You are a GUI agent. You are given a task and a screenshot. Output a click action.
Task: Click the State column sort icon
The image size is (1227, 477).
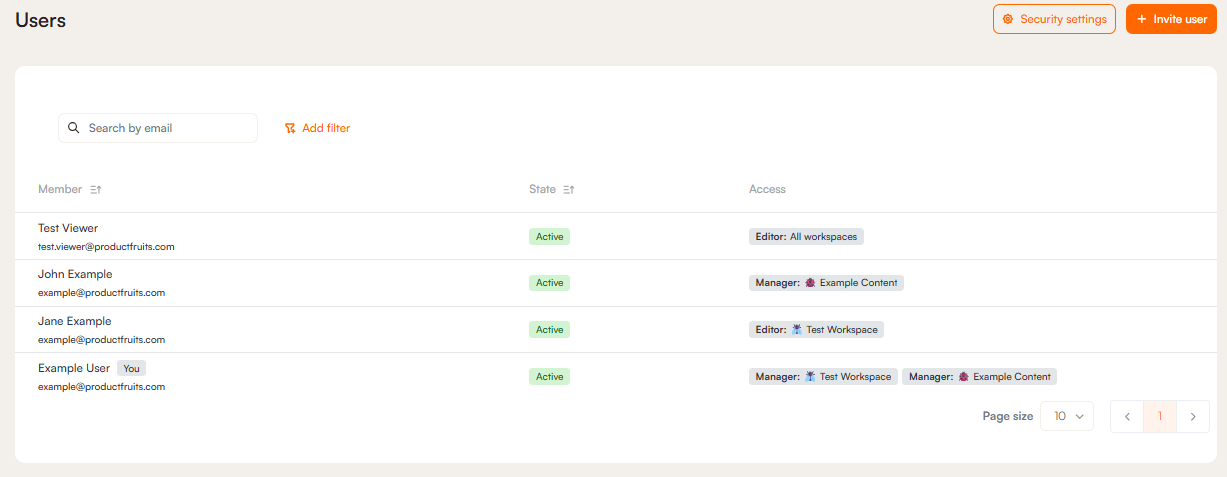tap(569, 190)
